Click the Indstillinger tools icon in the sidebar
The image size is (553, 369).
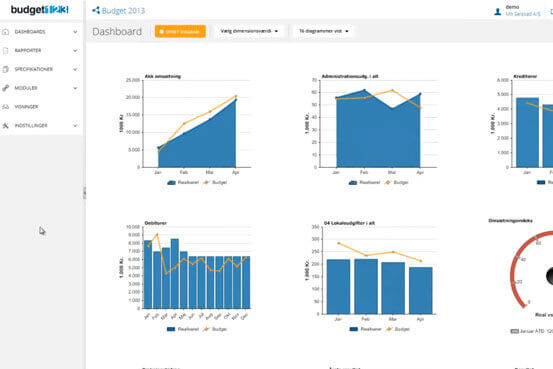[x=5, y=125]
